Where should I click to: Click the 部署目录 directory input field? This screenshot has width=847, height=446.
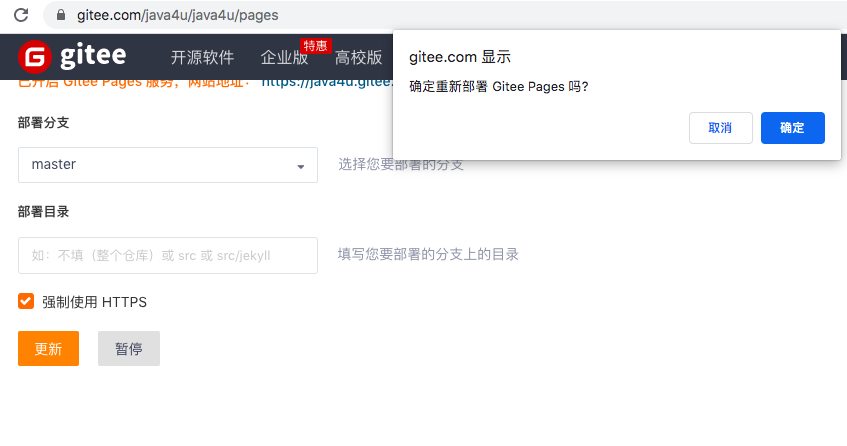click(x=168, y=255)
